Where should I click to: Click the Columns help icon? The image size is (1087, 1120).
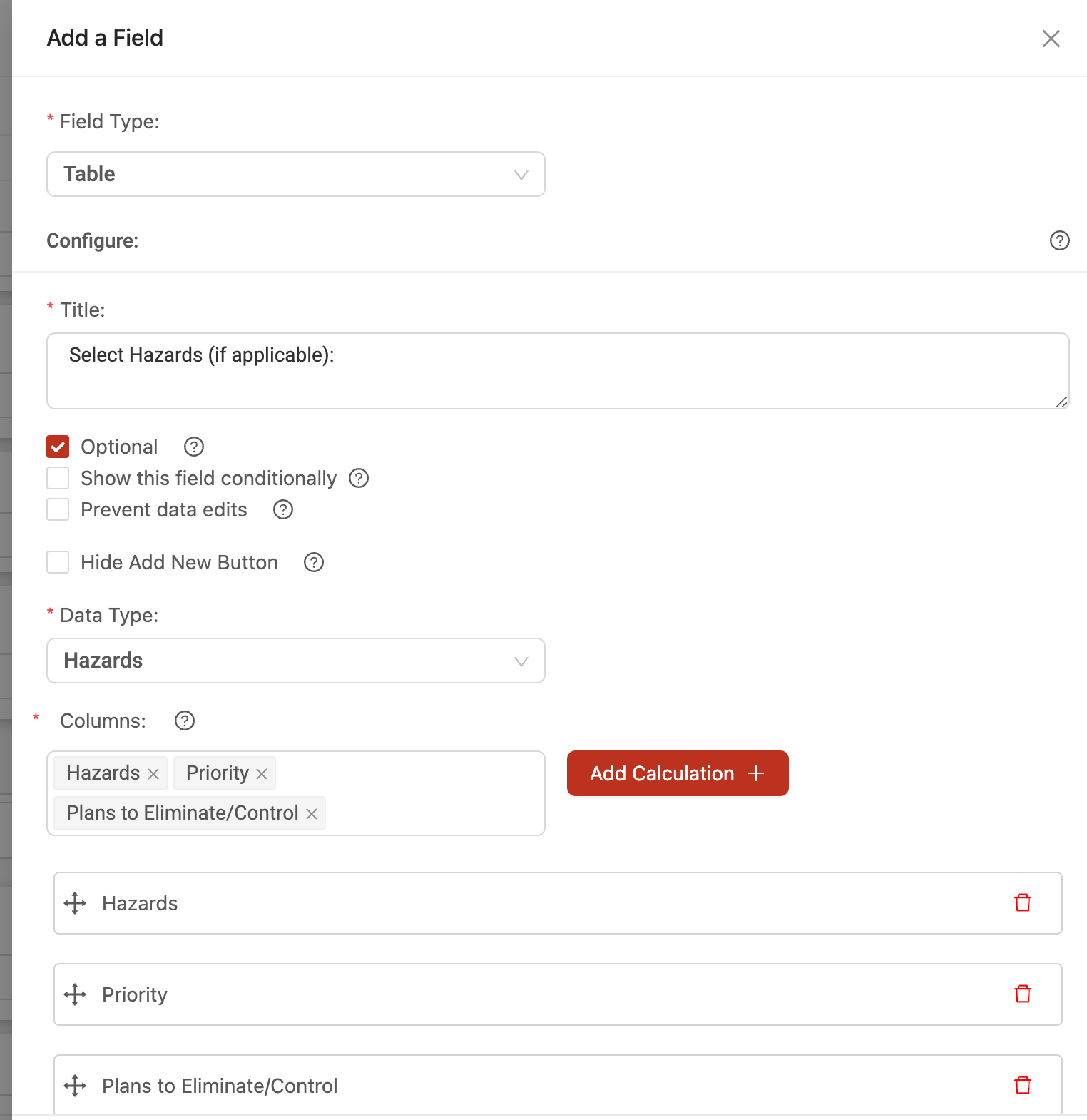tap(185, 721)
